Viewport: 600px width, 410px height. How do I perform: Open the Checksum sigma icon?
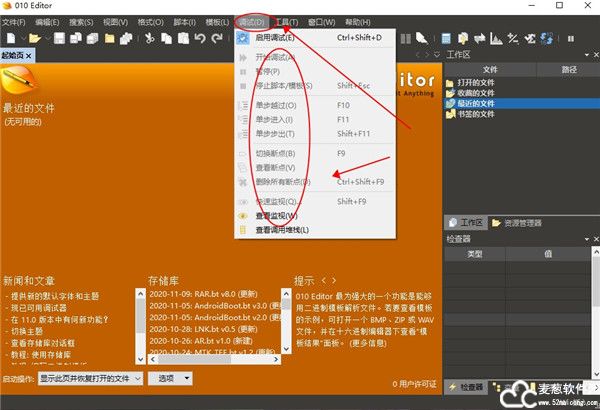(x=530, y=39)
